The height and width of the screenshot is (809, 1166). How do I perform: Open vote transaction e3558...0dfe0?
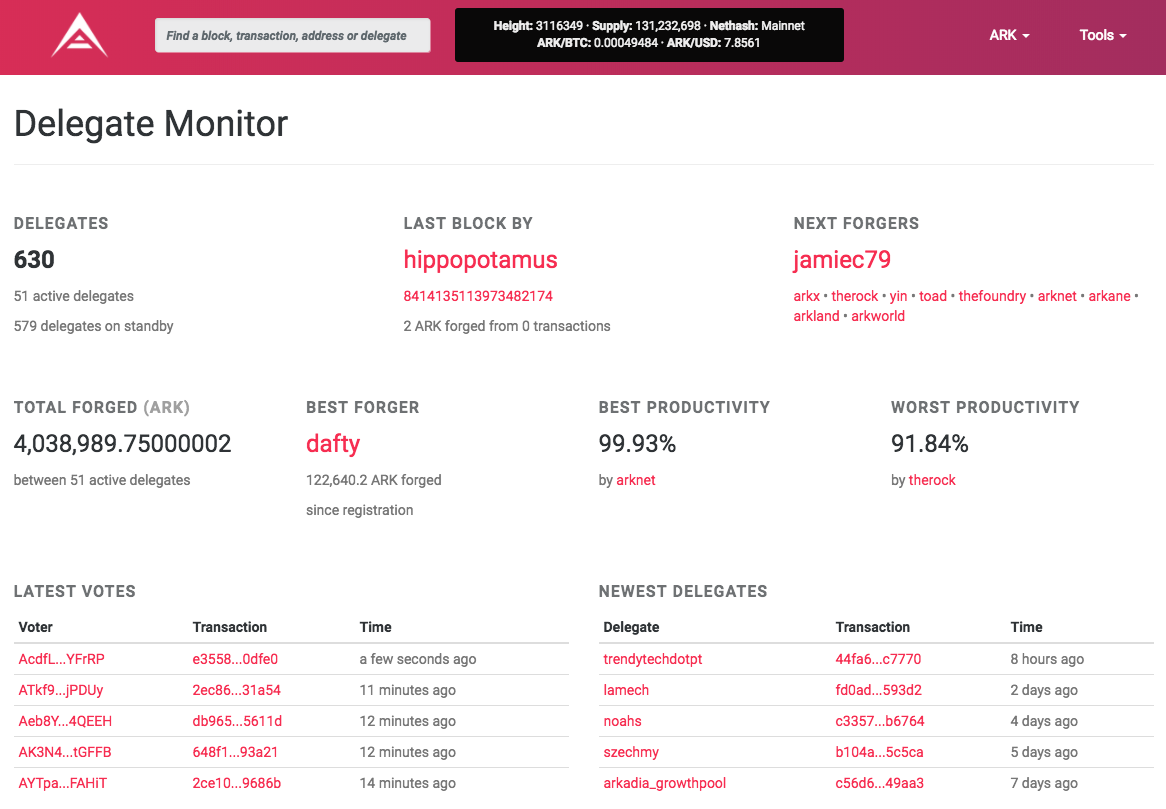[235, 660]
